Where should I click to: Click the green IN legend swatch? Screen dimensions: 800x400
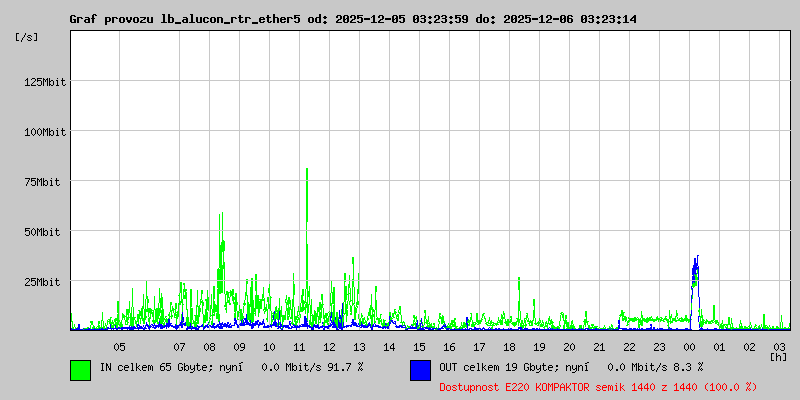(x=80, y=369)
